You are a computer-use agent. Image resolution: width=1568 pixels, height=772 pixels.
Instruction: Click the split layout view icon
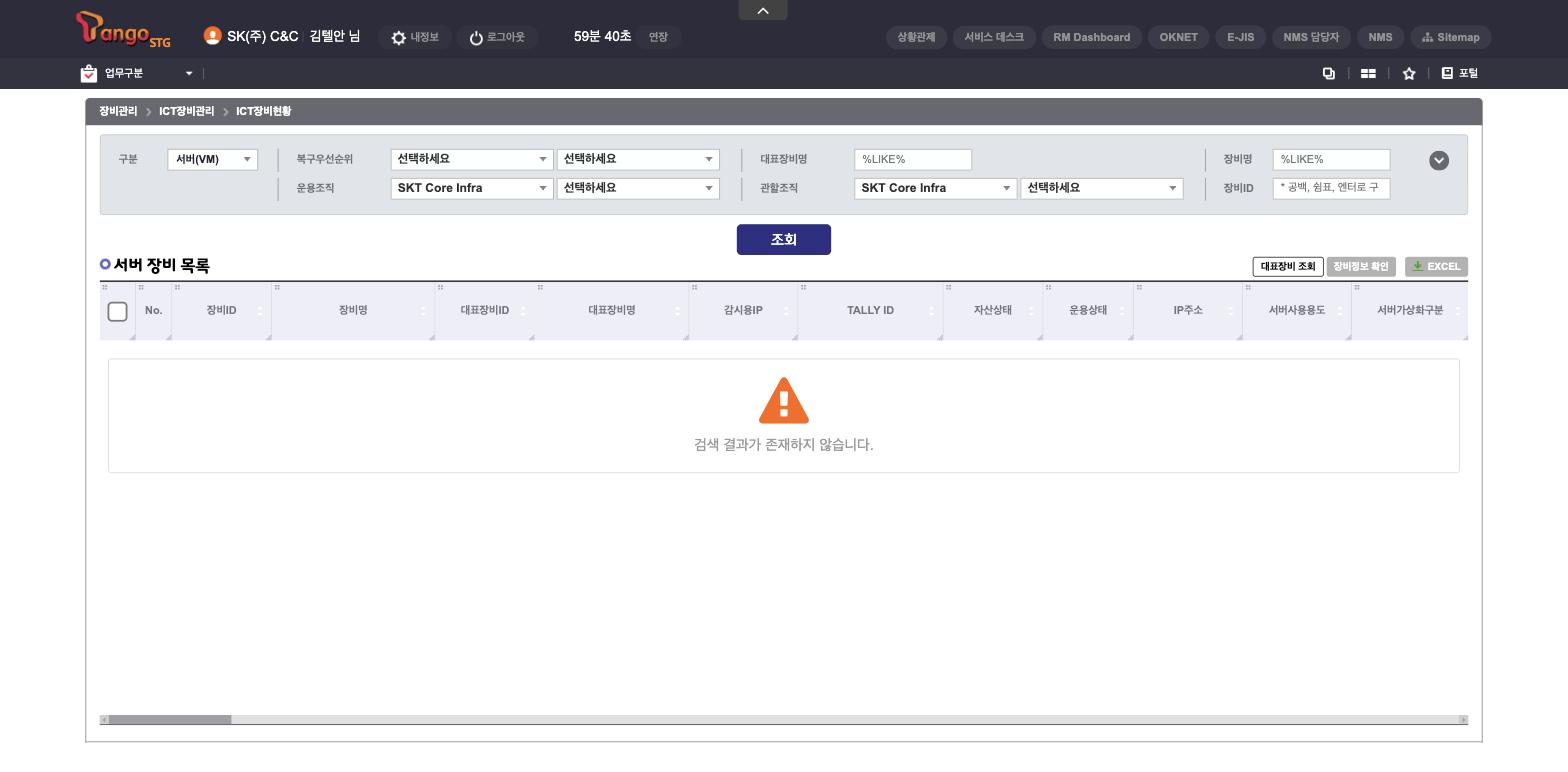coord(1368,73)
